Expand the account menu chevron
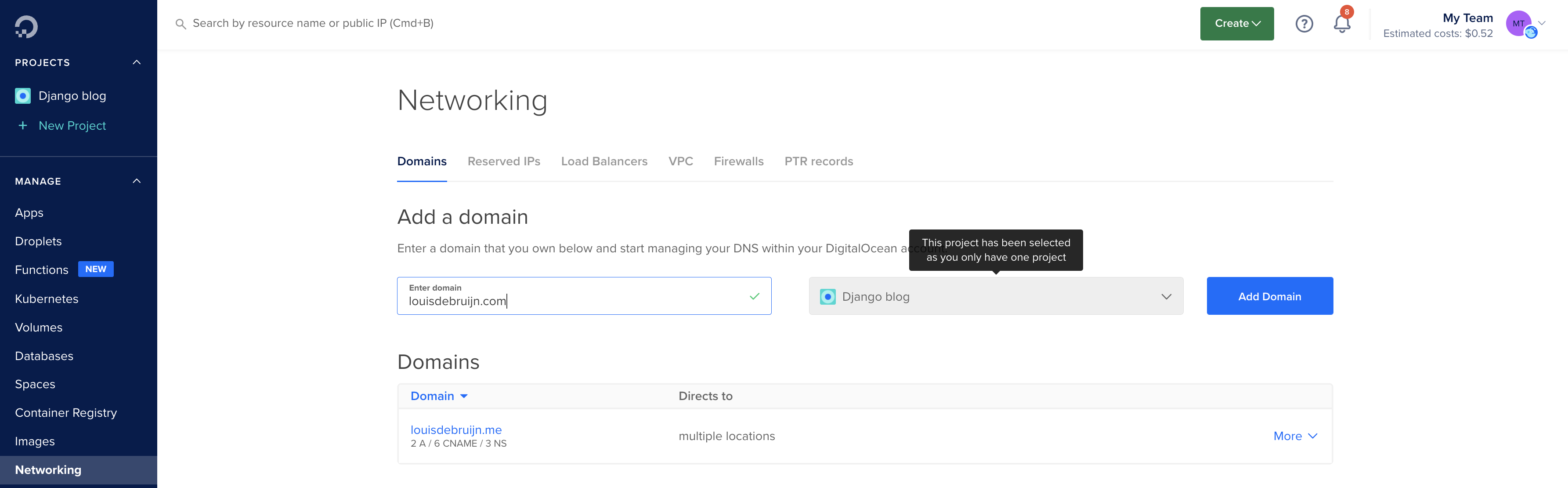The image size is (1568, 488). tap(1541, 23)
